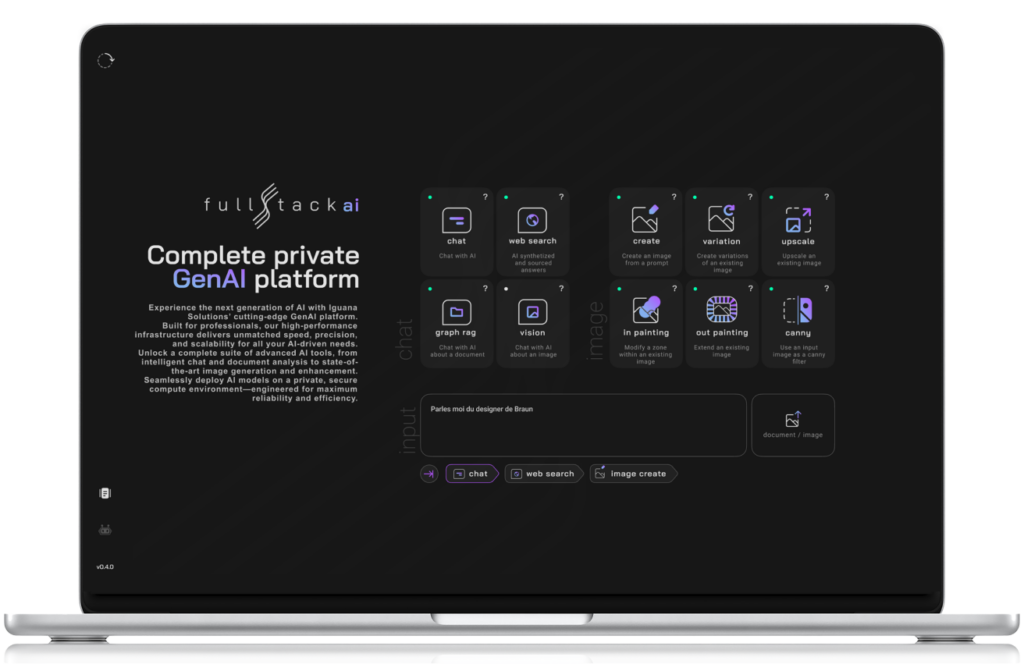Focus the prompt field reading "Parles moi du designer de Braun"
Screen dimensions: 1024x664
coord(583,425)
